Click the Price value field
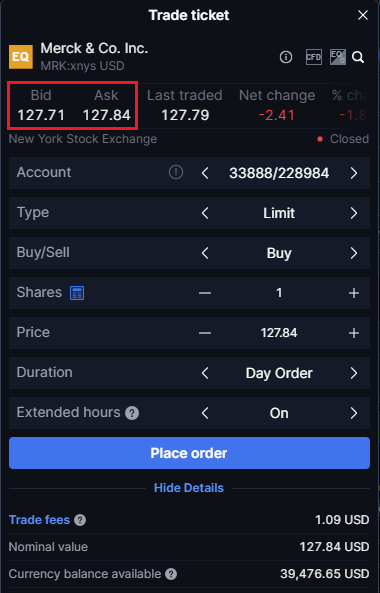Image resolution: width=380 pixels, height=593 pixels. pyautogui.click(x=279, y=333)
